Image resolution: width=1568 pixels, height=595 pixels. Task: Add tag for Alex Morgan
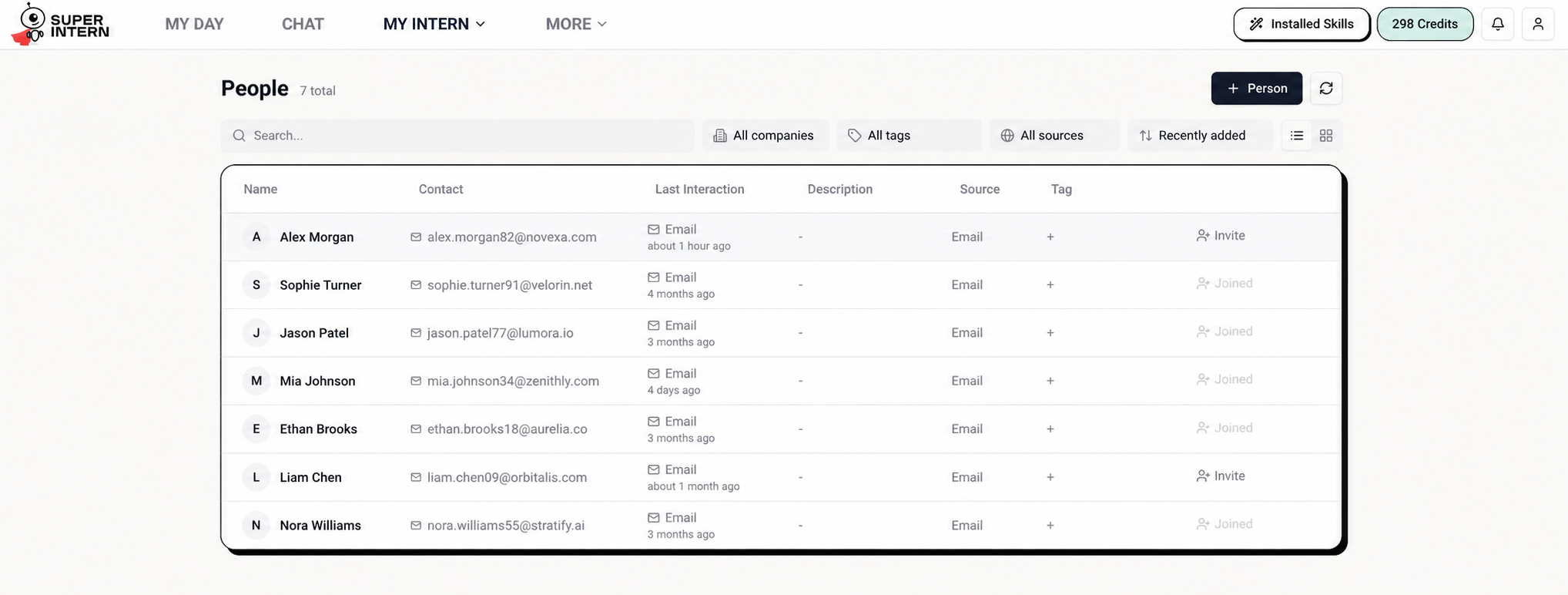coord(1050,237)
